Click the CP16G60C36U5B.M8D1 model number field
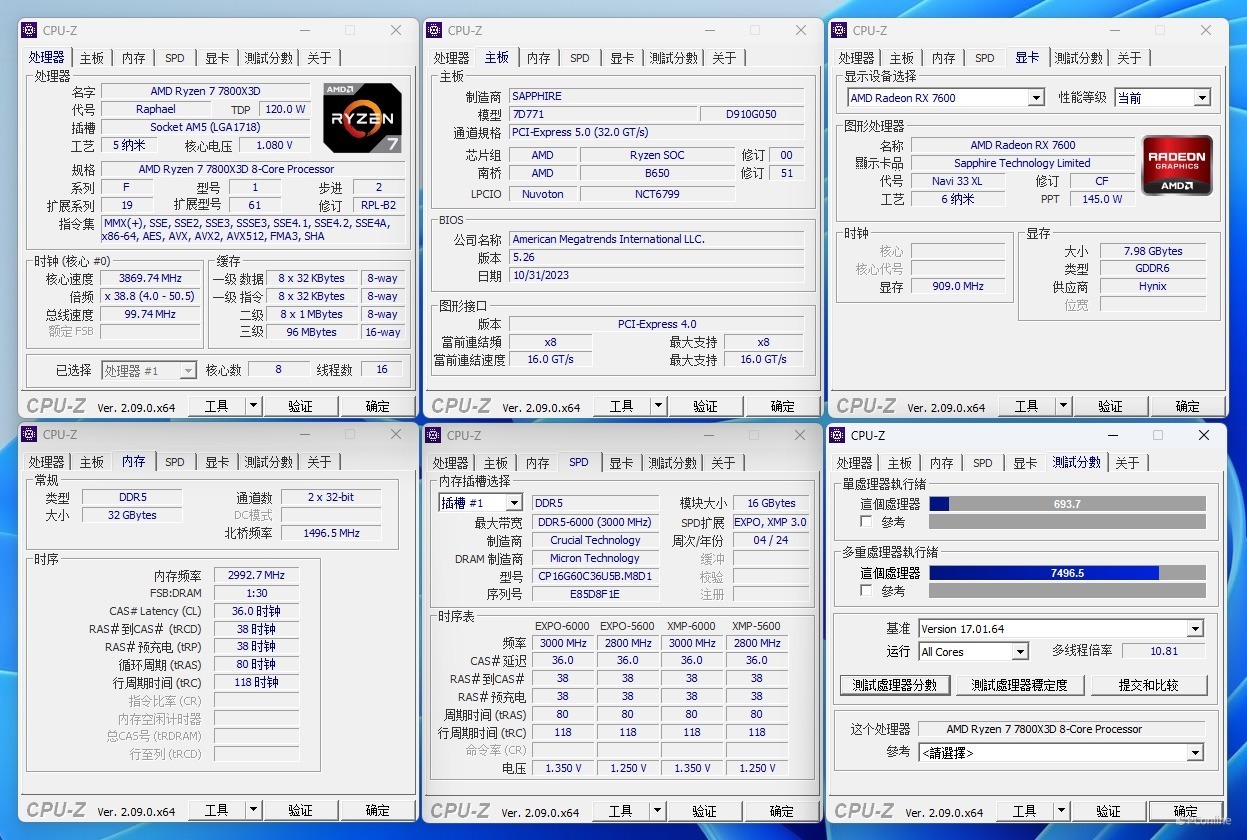Image resolution: width=1247 pixels, height=840 pixels. pyautogui.click(x=595, y=576)
